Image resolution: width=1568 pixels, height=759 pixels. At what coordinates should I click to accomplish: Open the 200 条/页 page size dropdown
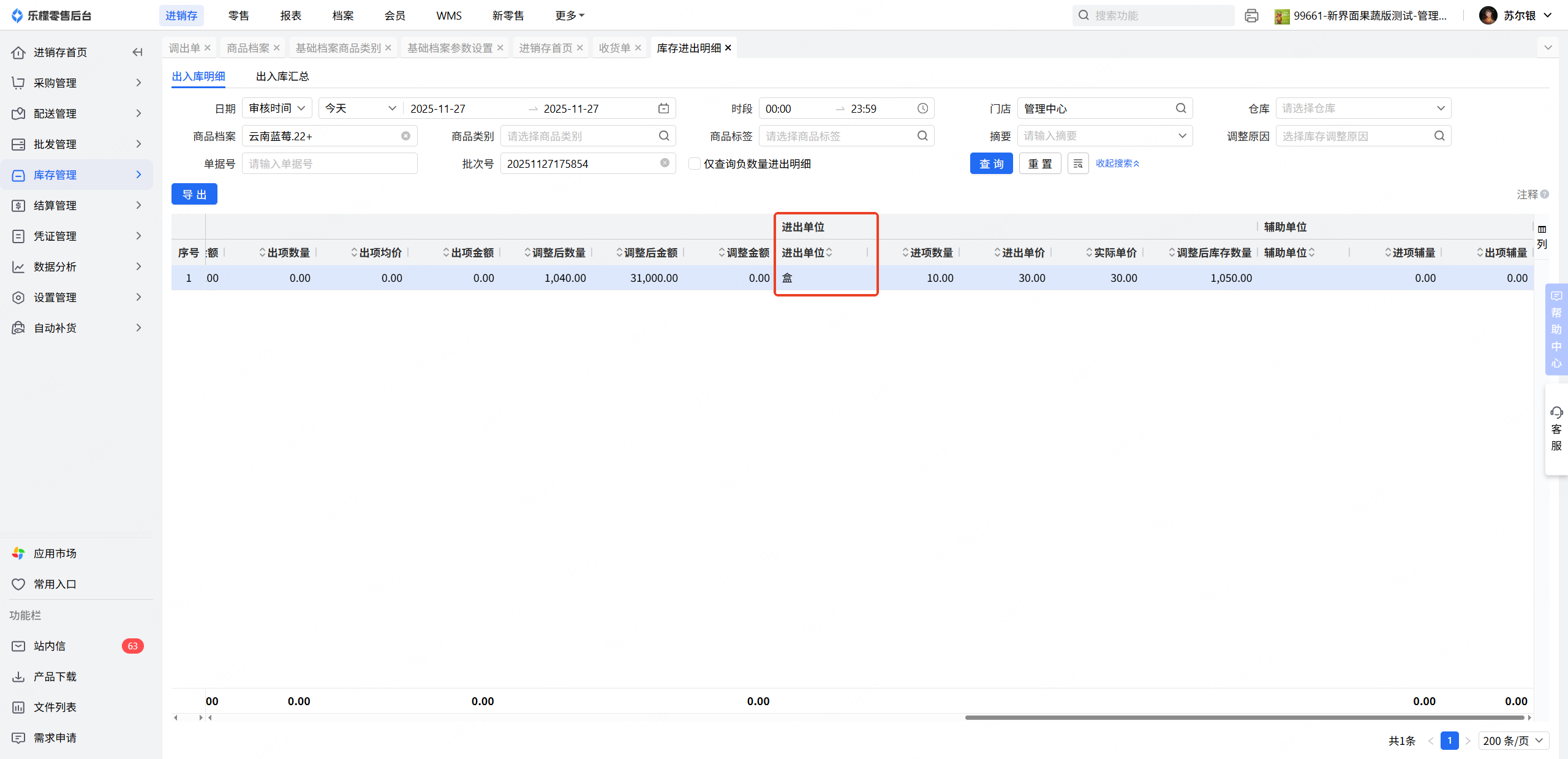click(1513, 741)
